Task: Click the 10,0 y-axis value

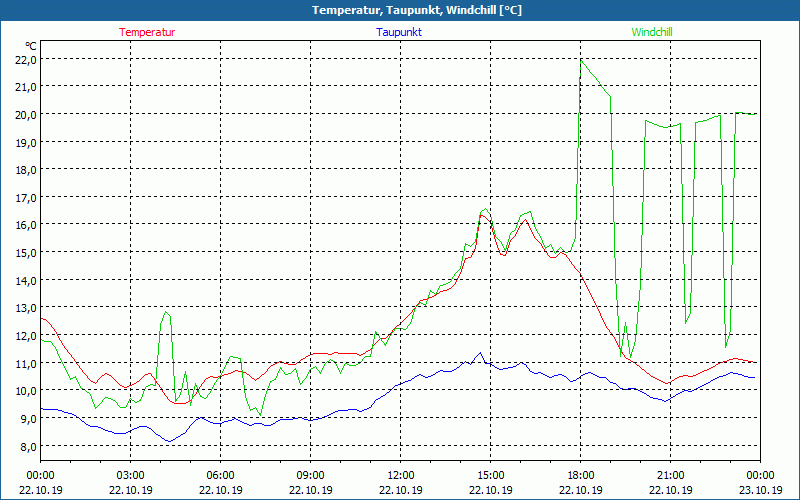Action: point(27,391)
